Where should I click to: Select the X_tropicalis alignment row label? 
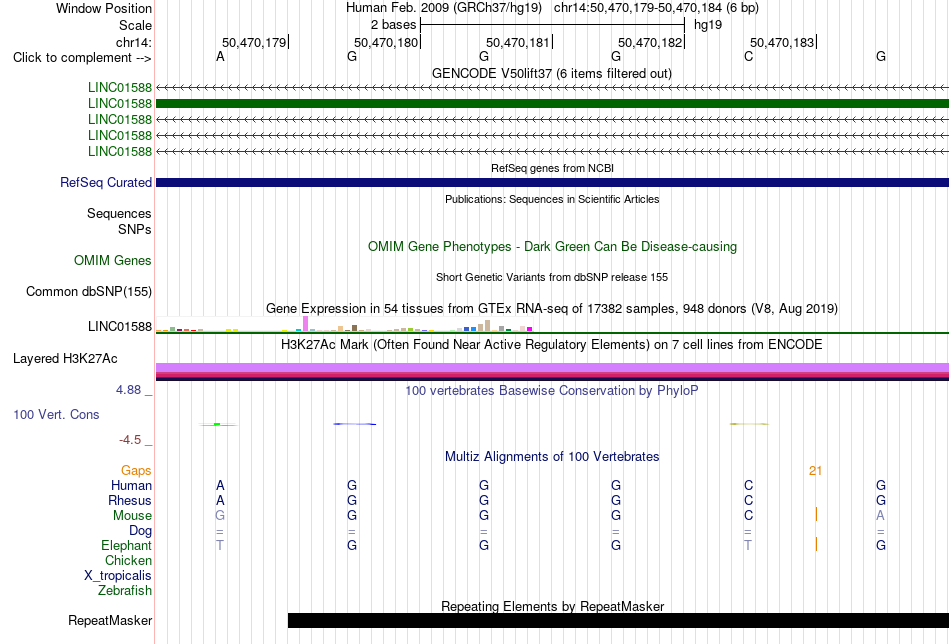118,576
